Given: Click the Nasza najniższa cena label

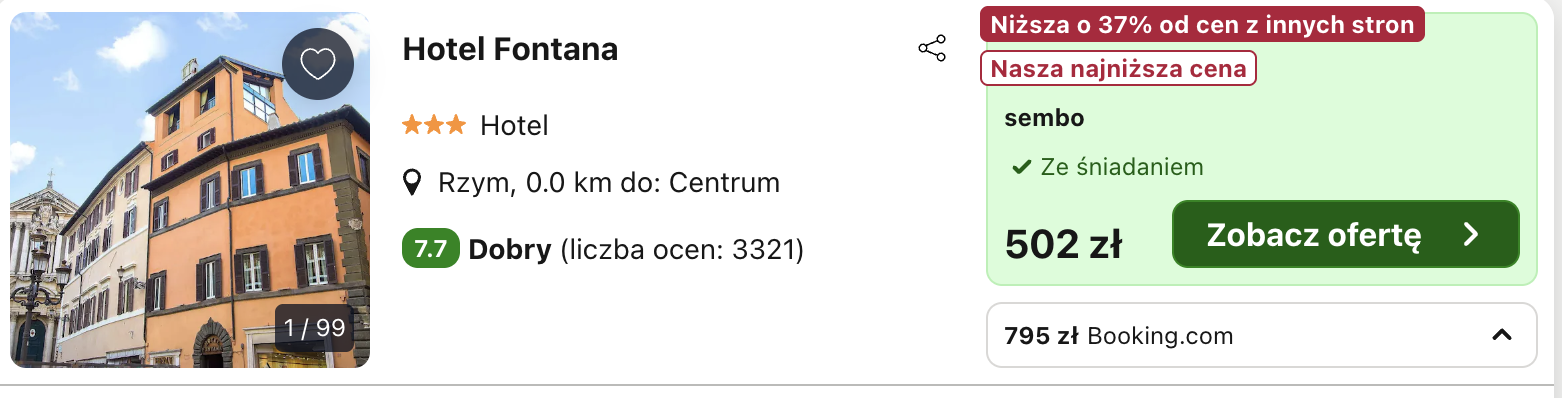Looking at the screenshot, I should point(1118,69).
